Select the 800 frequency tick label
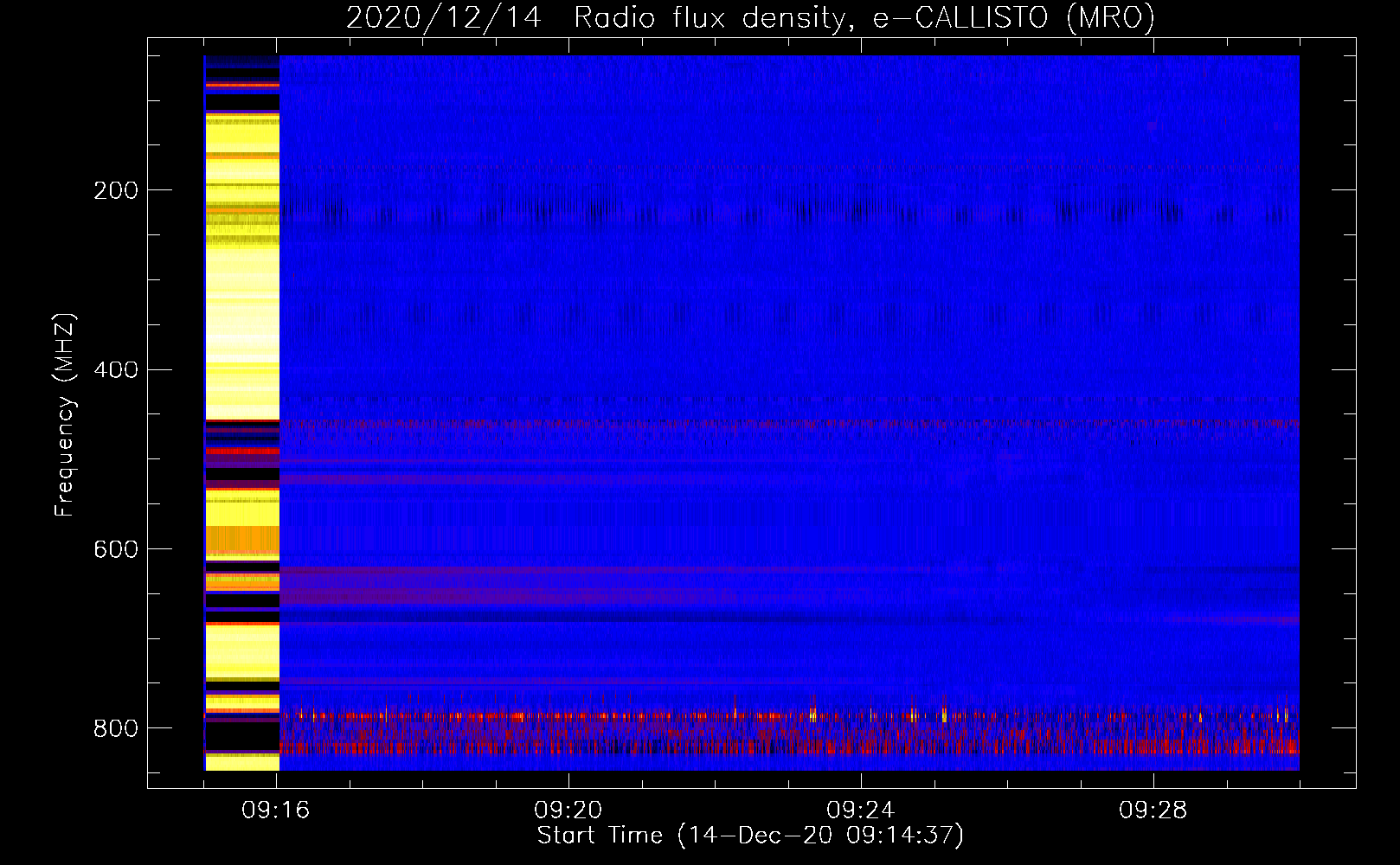The height and width of the screenshot is (865, 1400). click(x=116, y=729)
